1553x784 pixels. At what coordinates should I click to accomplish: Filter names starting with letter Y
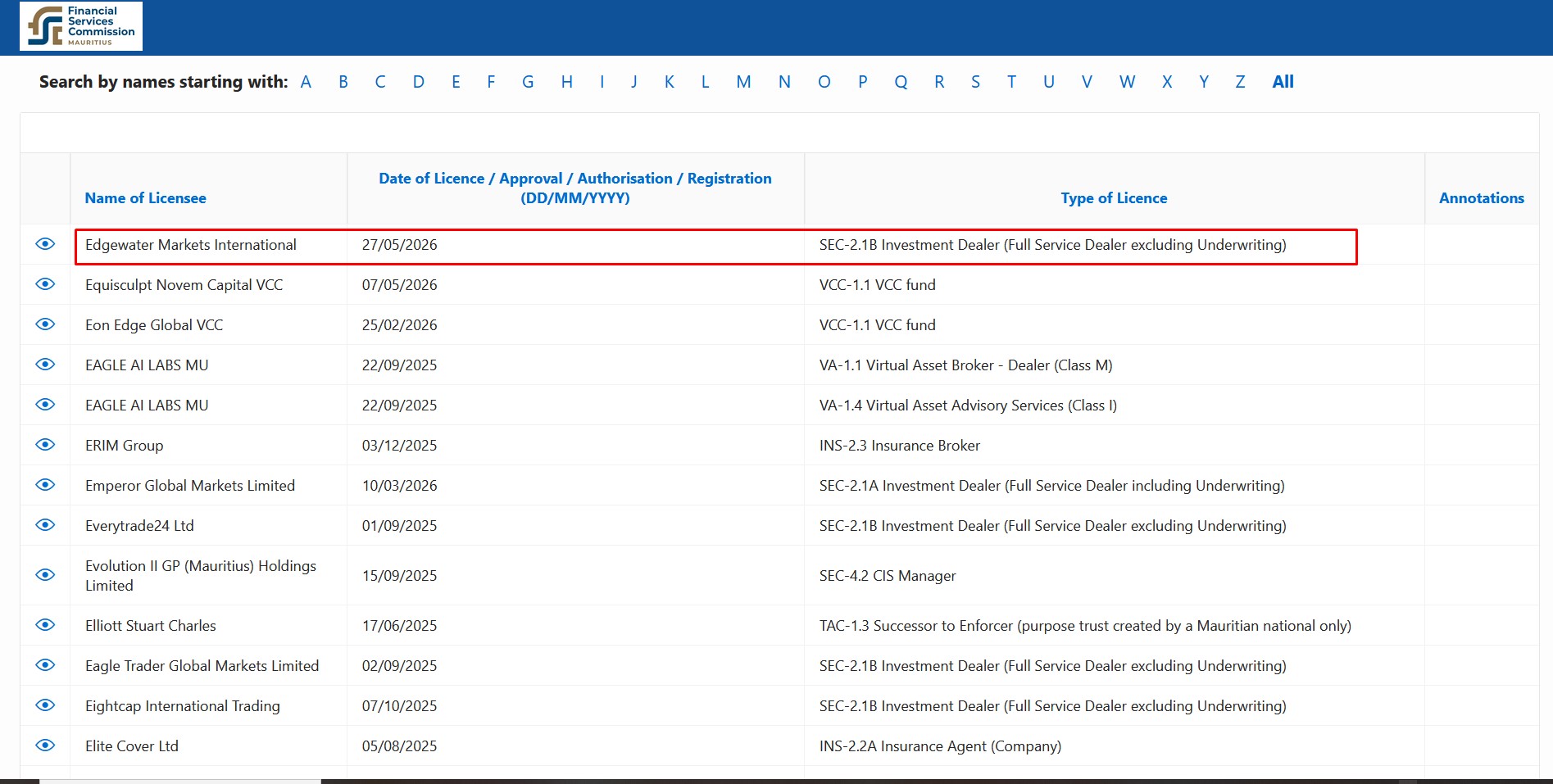[1204, 82]
